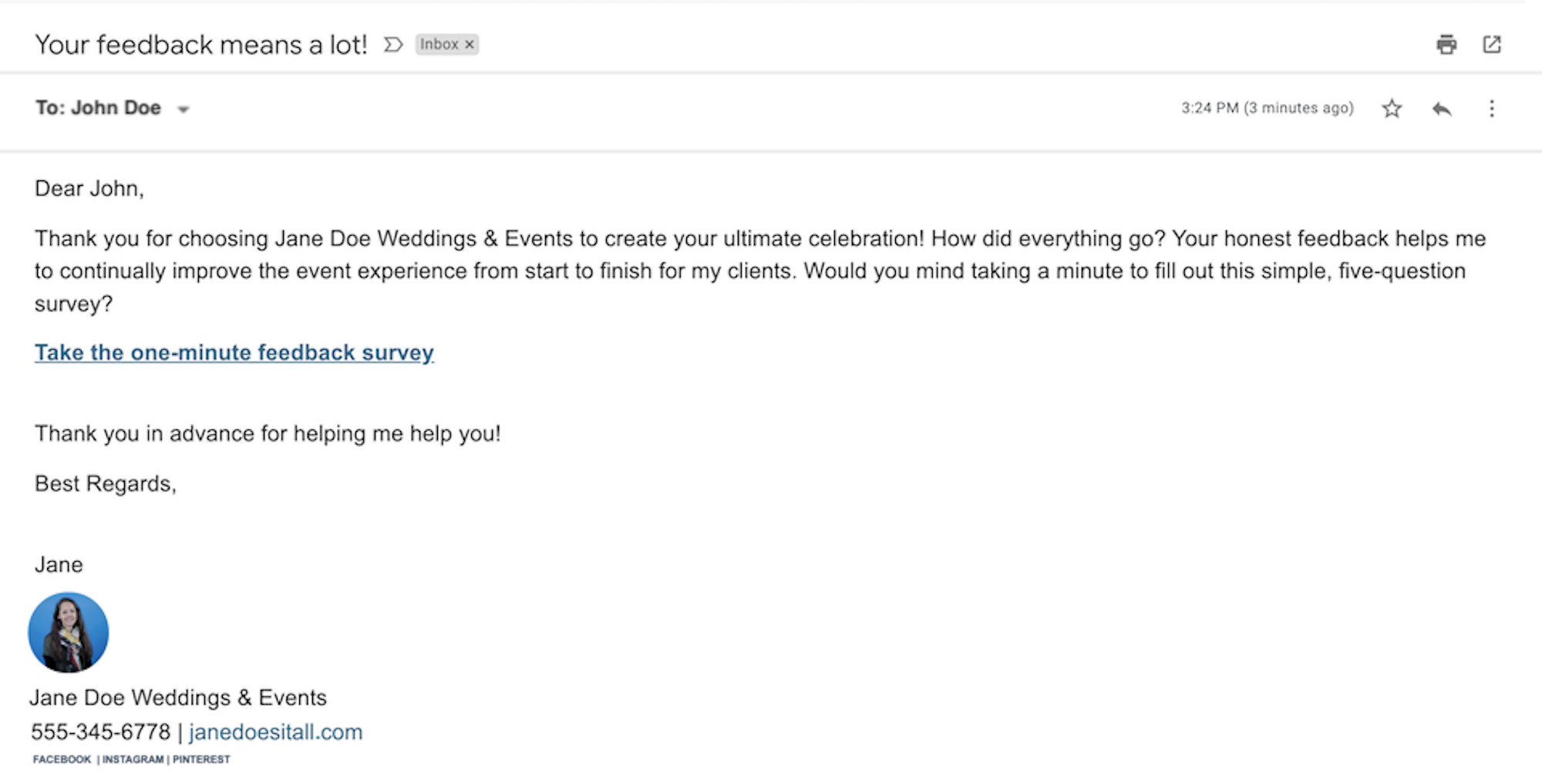Click Jane's circular profile photo

[x=69, y=632]
